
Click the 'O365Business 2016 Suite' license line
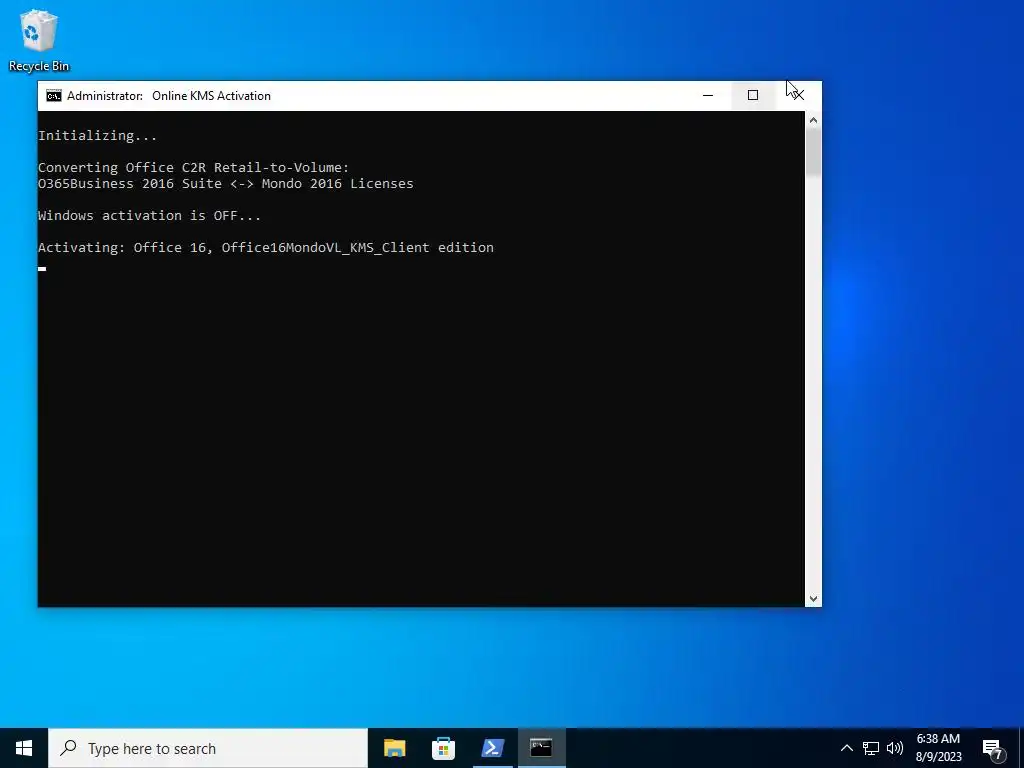pos(225,184)
